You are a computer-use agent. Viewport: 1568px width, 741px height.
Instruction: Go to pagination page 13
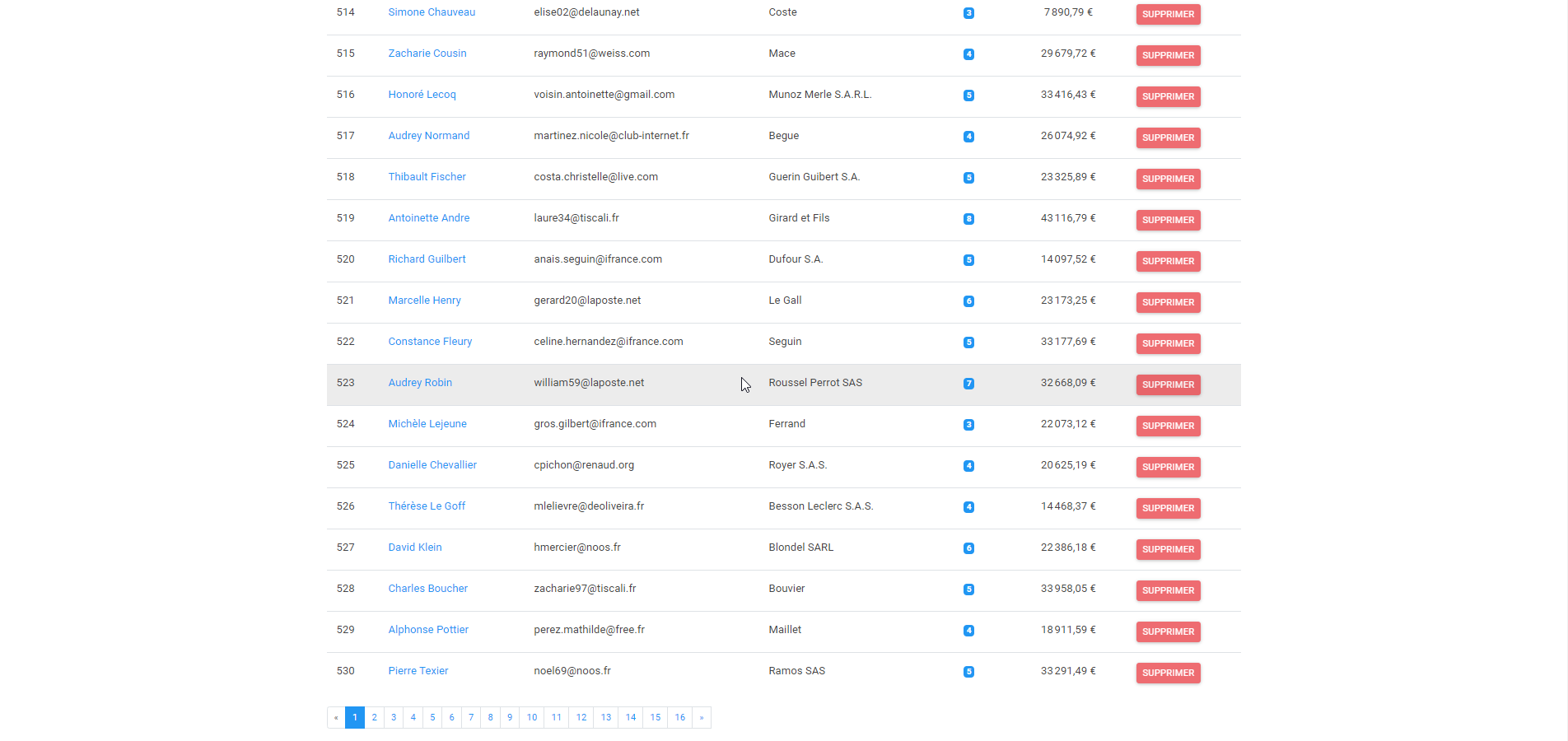point(606,717)
